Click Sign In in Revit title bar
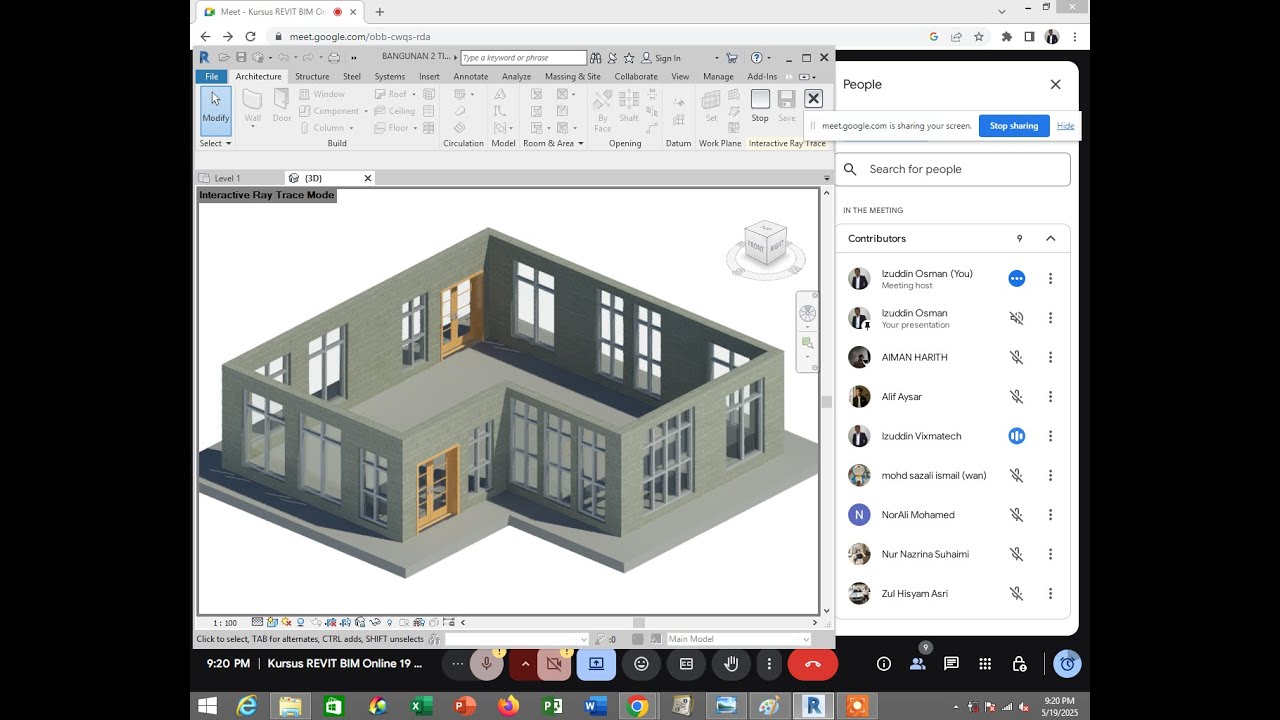The image size is (1280, 720). click(x=661, y=58)
